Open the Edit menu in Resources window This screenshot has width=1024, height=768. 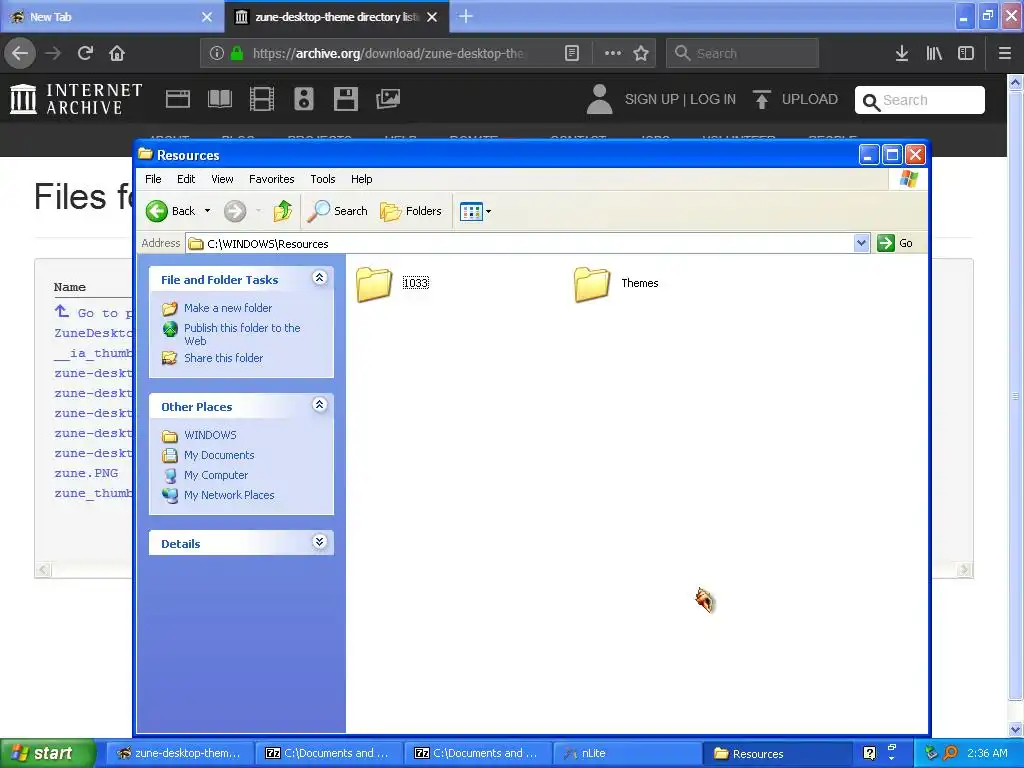(x=186, y=179)
